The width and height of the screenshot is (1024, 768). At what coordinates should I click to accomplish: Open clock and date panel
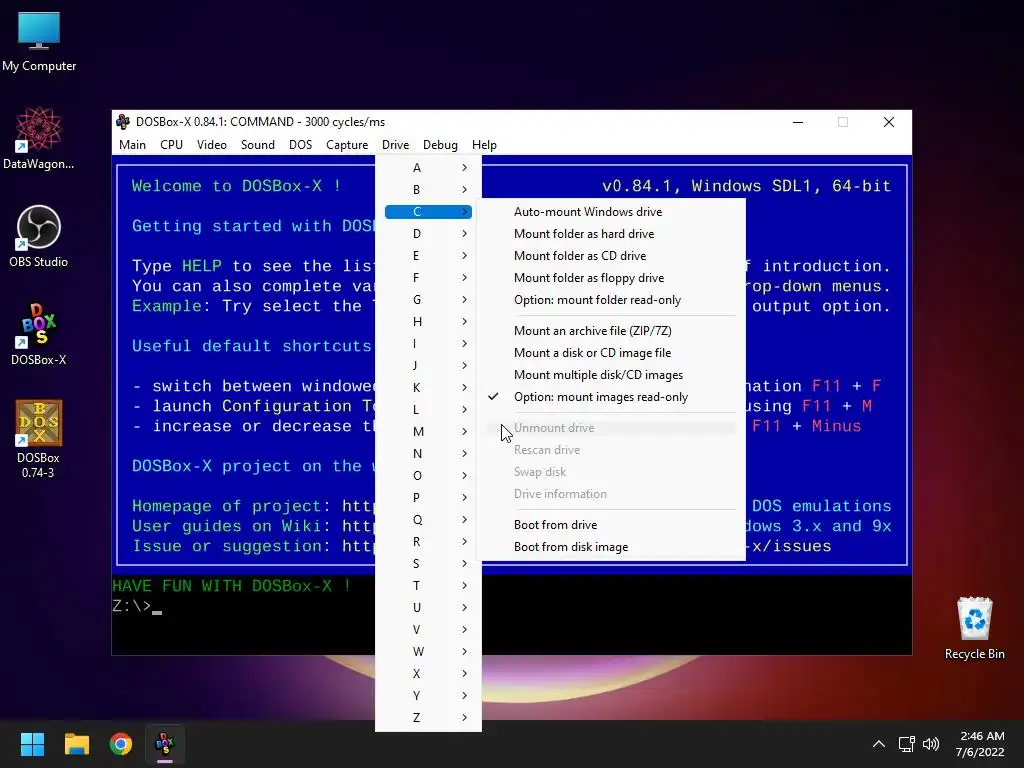pos(980,744)
